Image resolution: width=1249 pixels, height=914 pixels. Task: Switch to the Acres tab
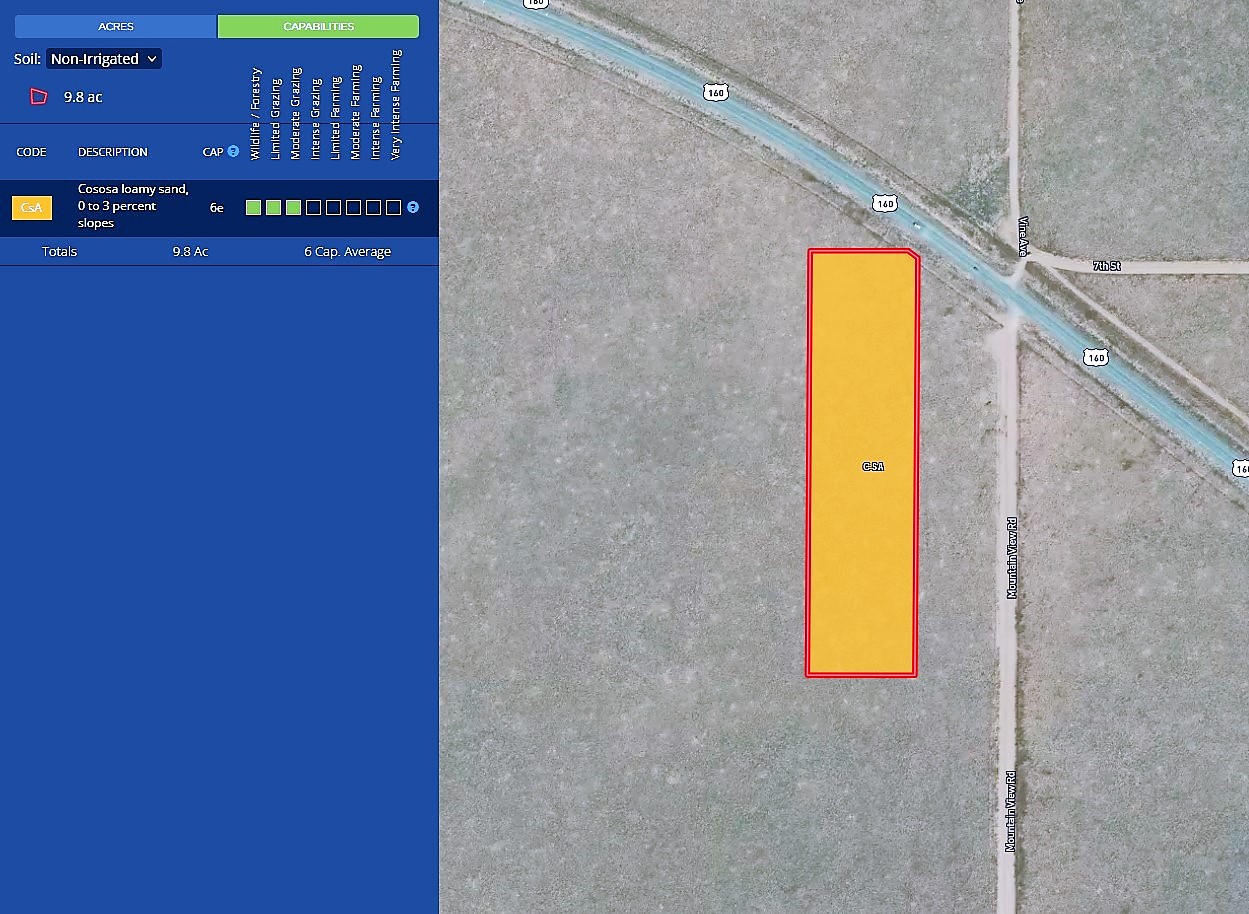coord(116,26)
